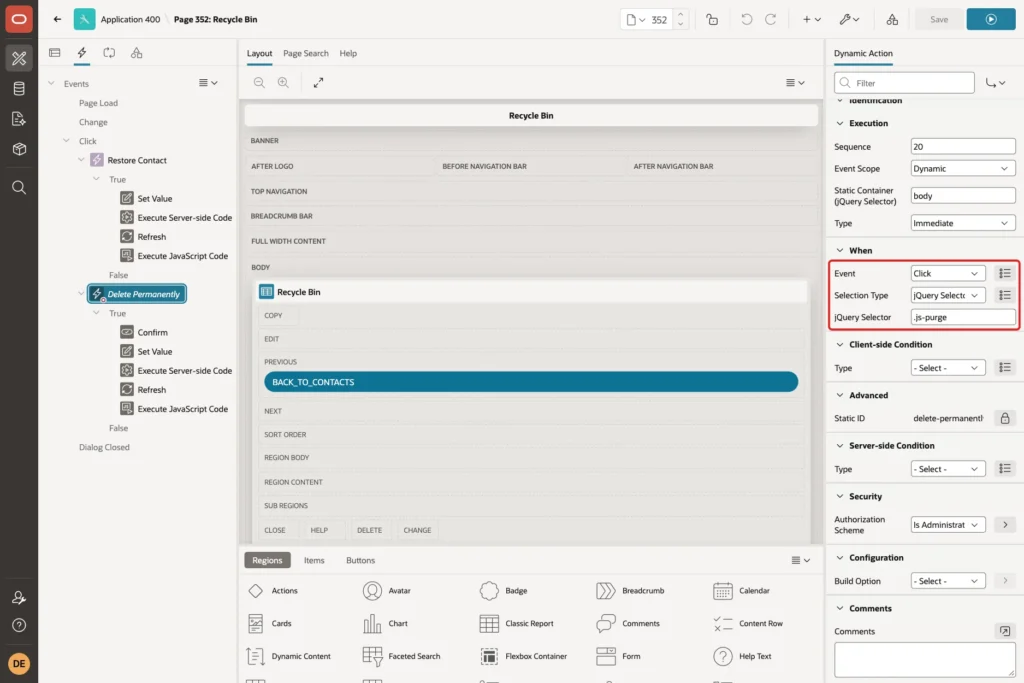The image size is (1024, 683).
Task: Switch gallery to the Regions tab
Action: click(x=267, y=560)
